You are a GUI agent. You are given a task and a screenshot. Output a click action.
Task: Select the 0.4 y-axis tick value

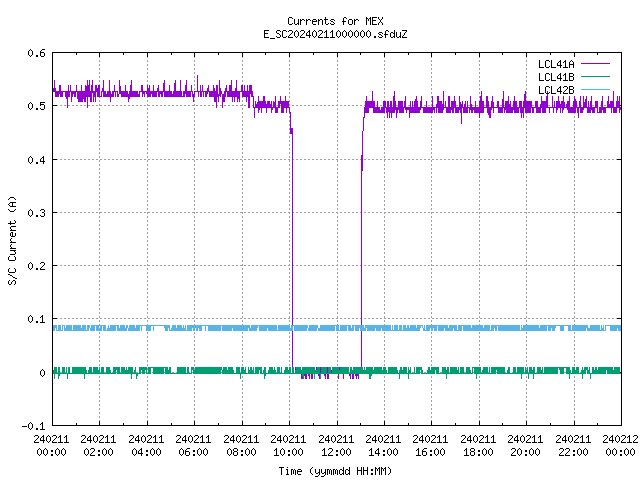point(37,160)
